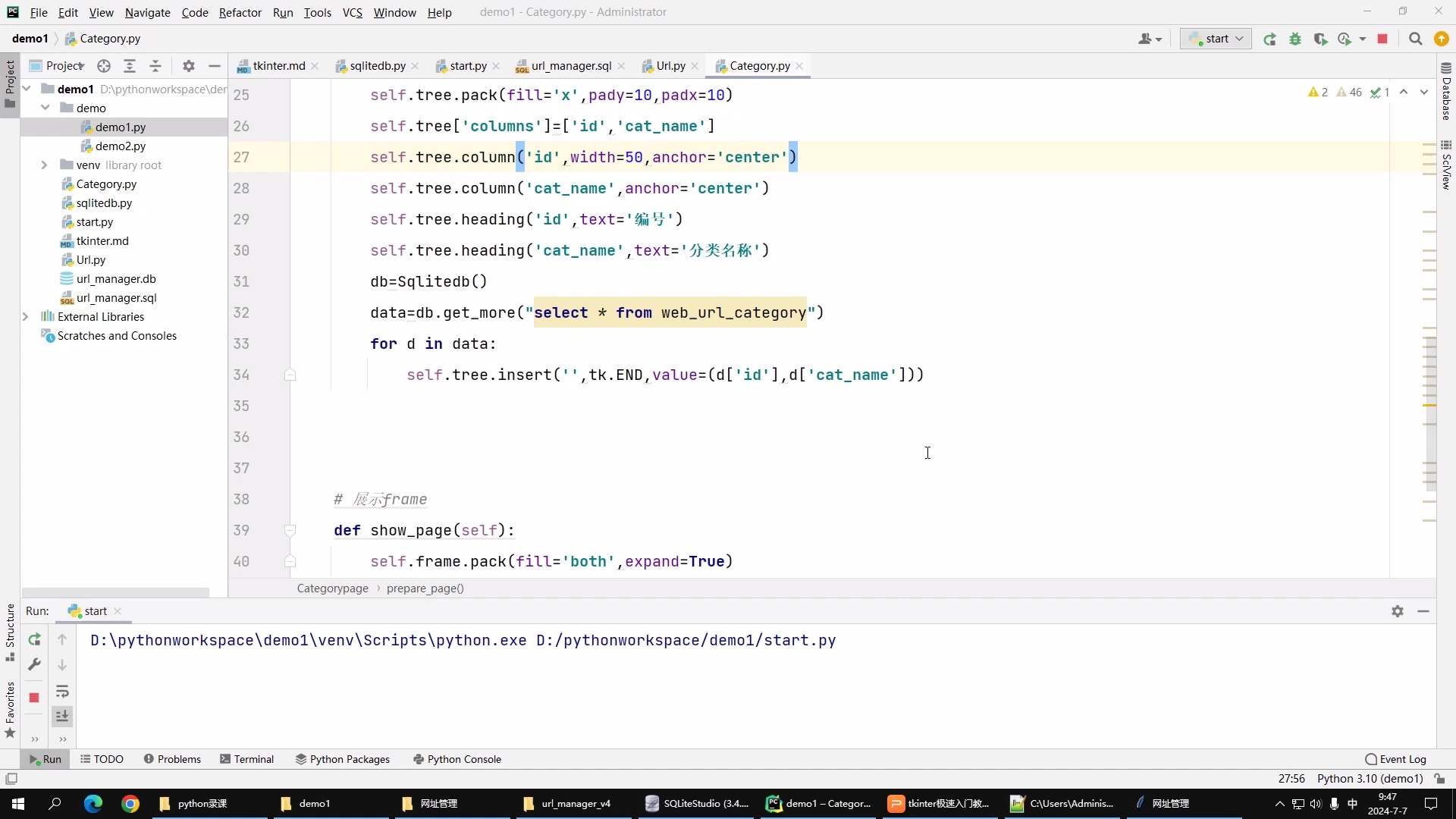1456x819 pixels.
Task: Expand External Libraries node
Action: tap(25, 316)
